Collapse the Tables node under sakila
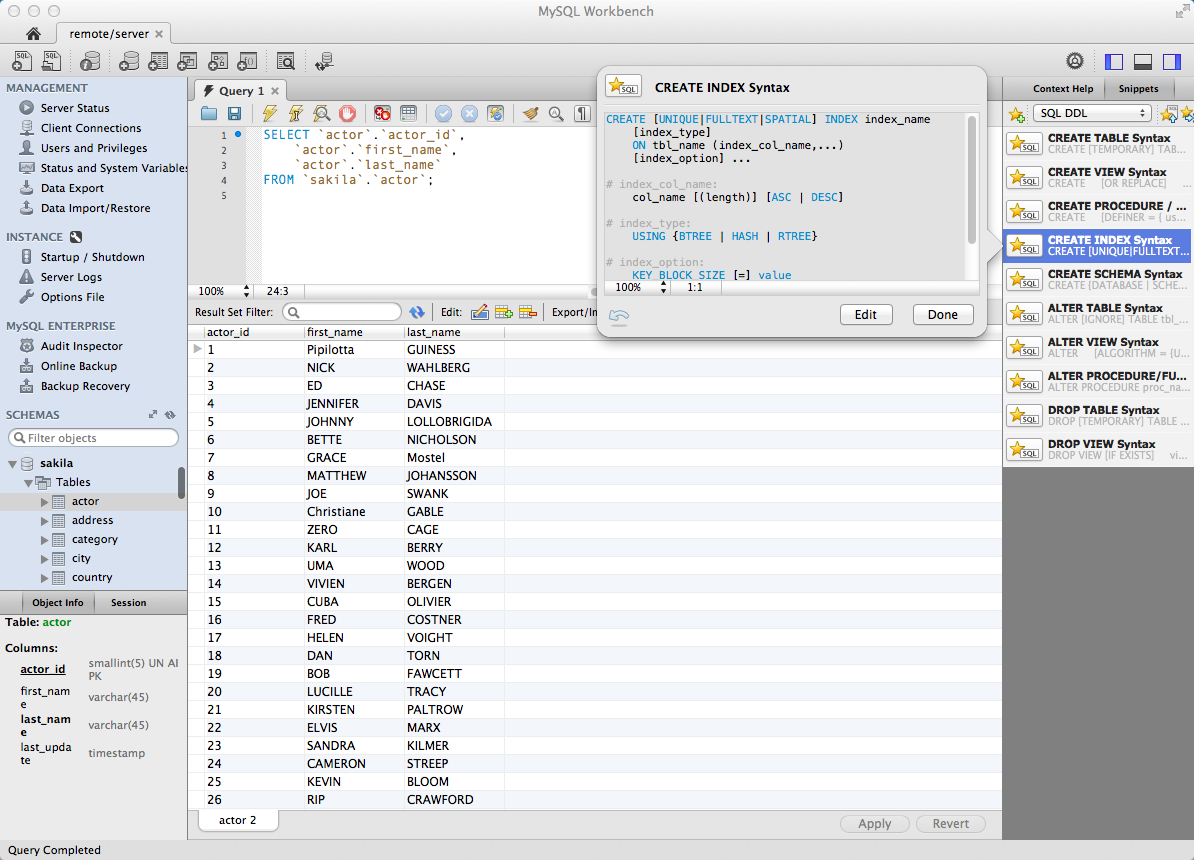Image resolution: width=1194 pixels, height=860 pixels. pos(27,482)
